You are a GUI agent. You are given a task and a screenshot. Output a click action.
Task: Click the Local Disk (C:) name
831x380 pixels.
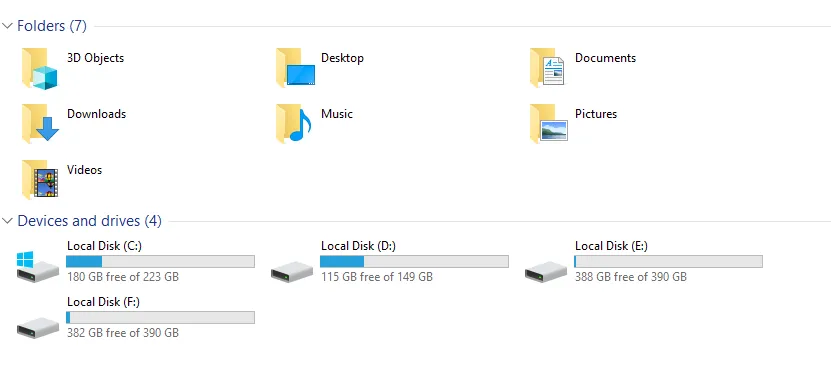point(104,246)
